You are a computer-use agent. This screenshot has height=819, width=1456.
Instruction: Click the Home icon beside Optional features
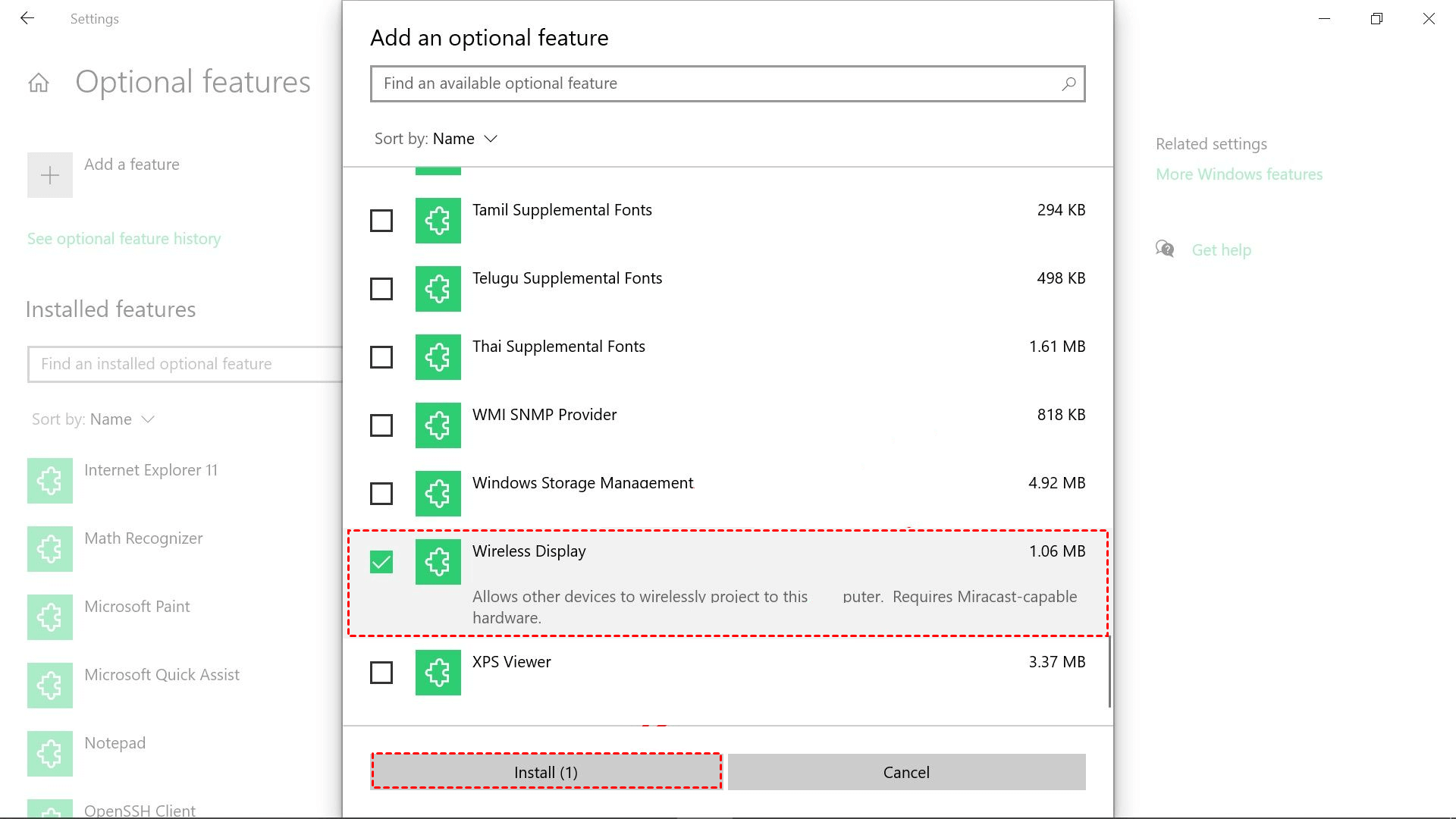click(39, 83)
